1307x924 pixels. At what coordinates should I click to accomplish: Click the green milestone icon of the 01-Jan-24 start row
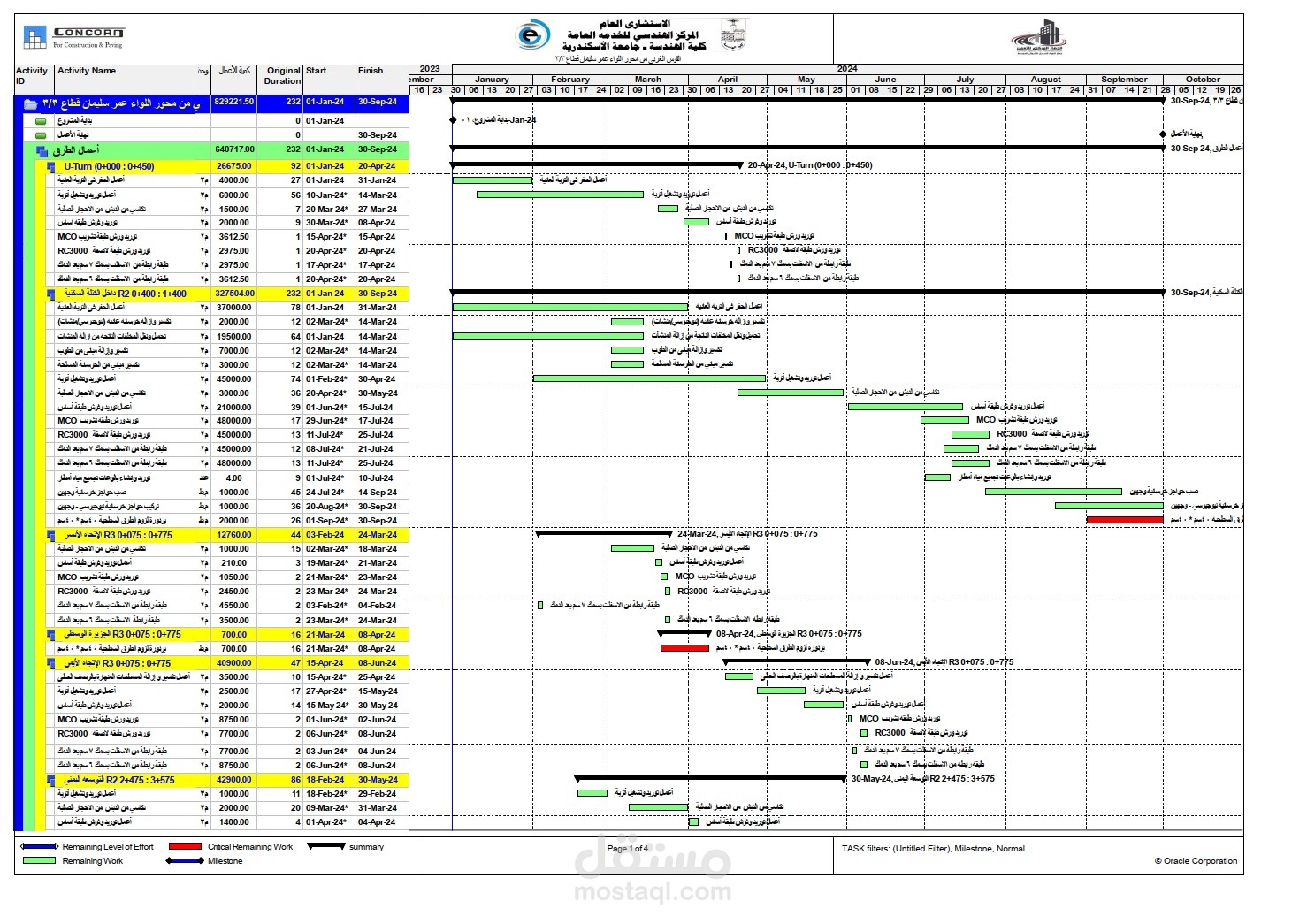pyautogui.click(x=41, y=121)
